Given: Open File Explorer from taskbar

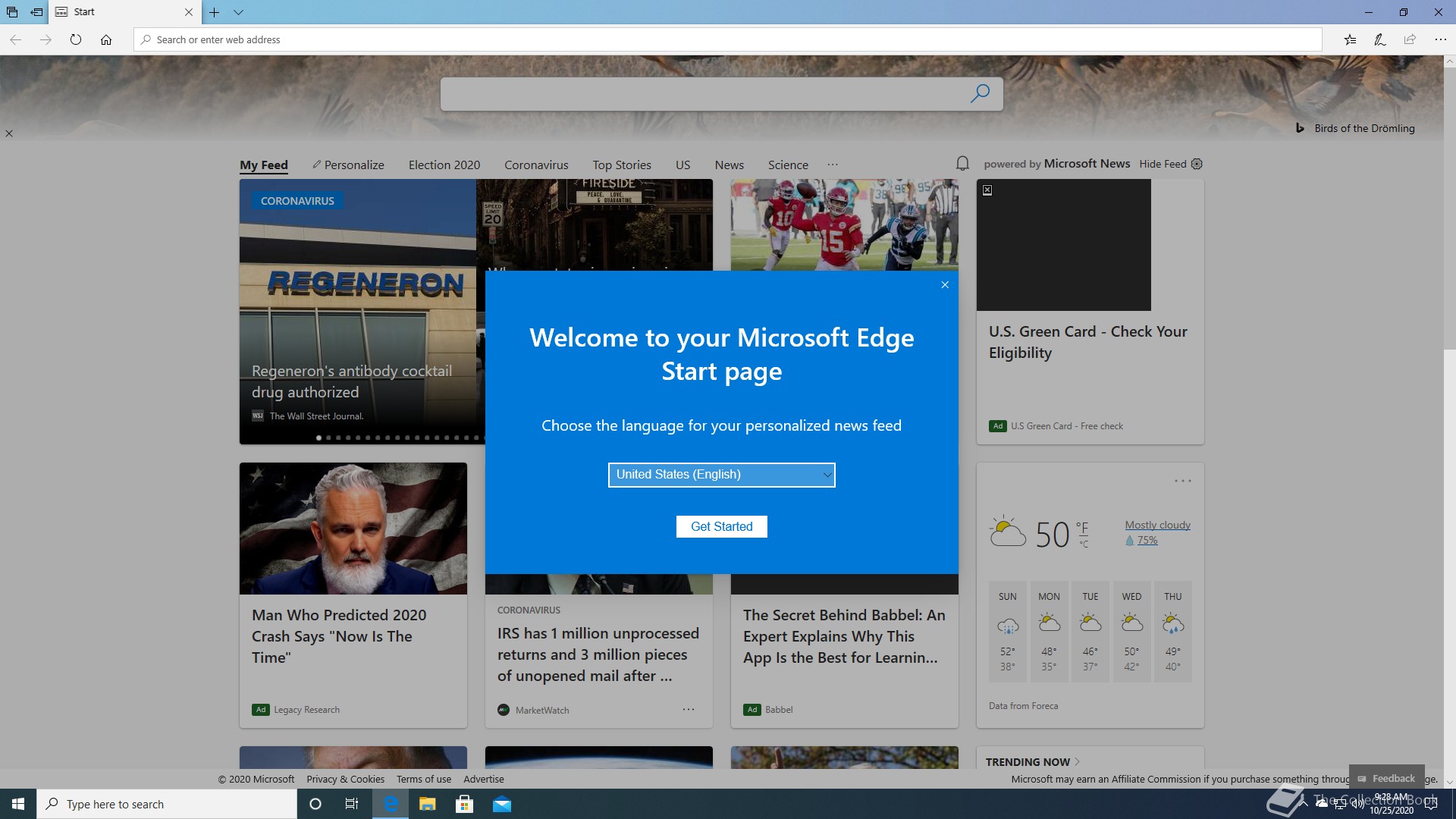Looking at the screenshot, I should (428, 804).
